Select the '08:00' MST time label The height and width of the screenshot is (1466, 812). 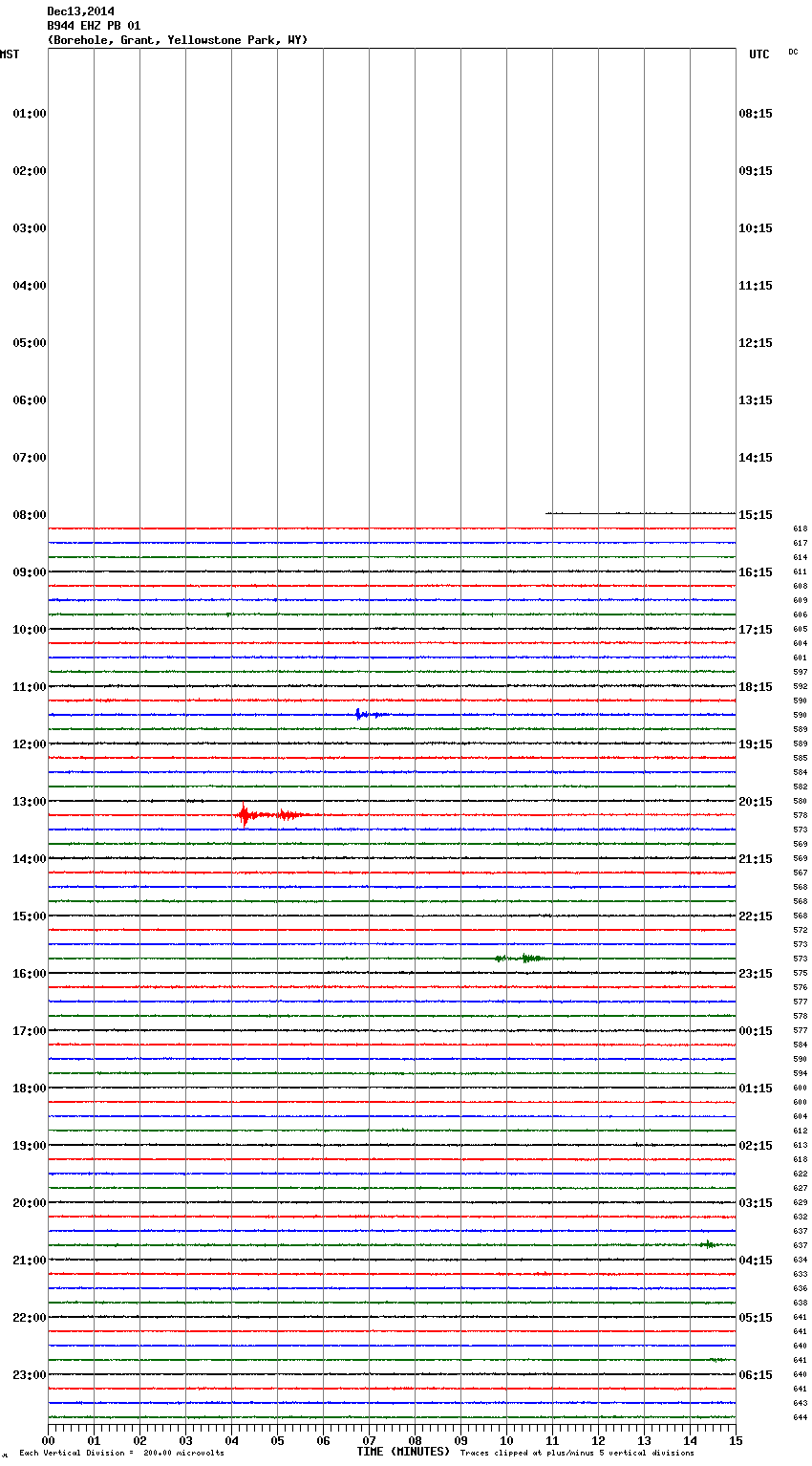pos(30,515)
